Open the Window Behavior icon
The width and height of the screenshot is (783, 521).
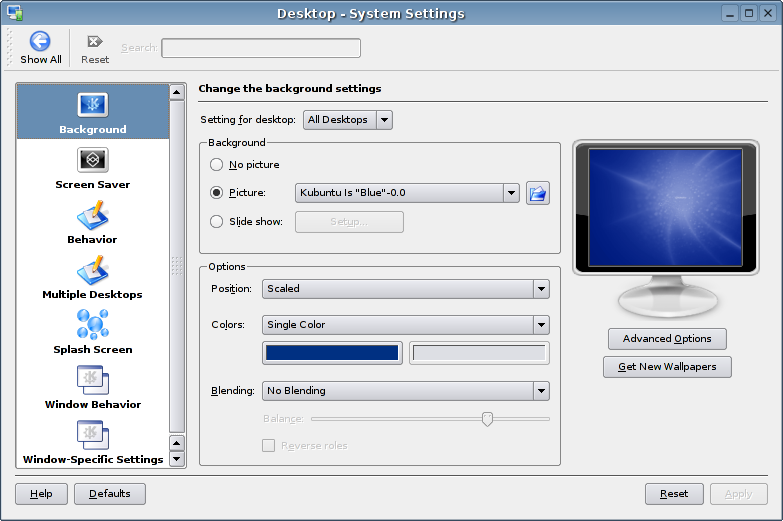click(x=93, y=380)
